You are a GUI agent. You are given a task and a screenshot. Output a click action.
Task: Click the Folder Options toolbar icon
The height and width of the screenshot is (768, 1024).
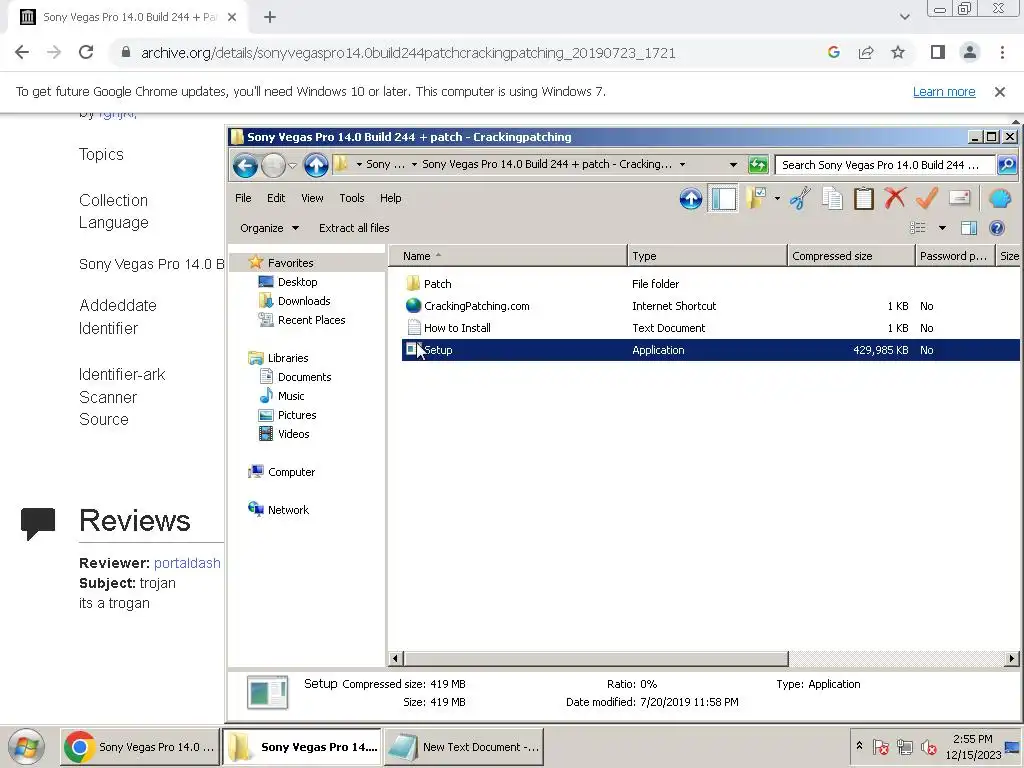click(x=757, y=199)
